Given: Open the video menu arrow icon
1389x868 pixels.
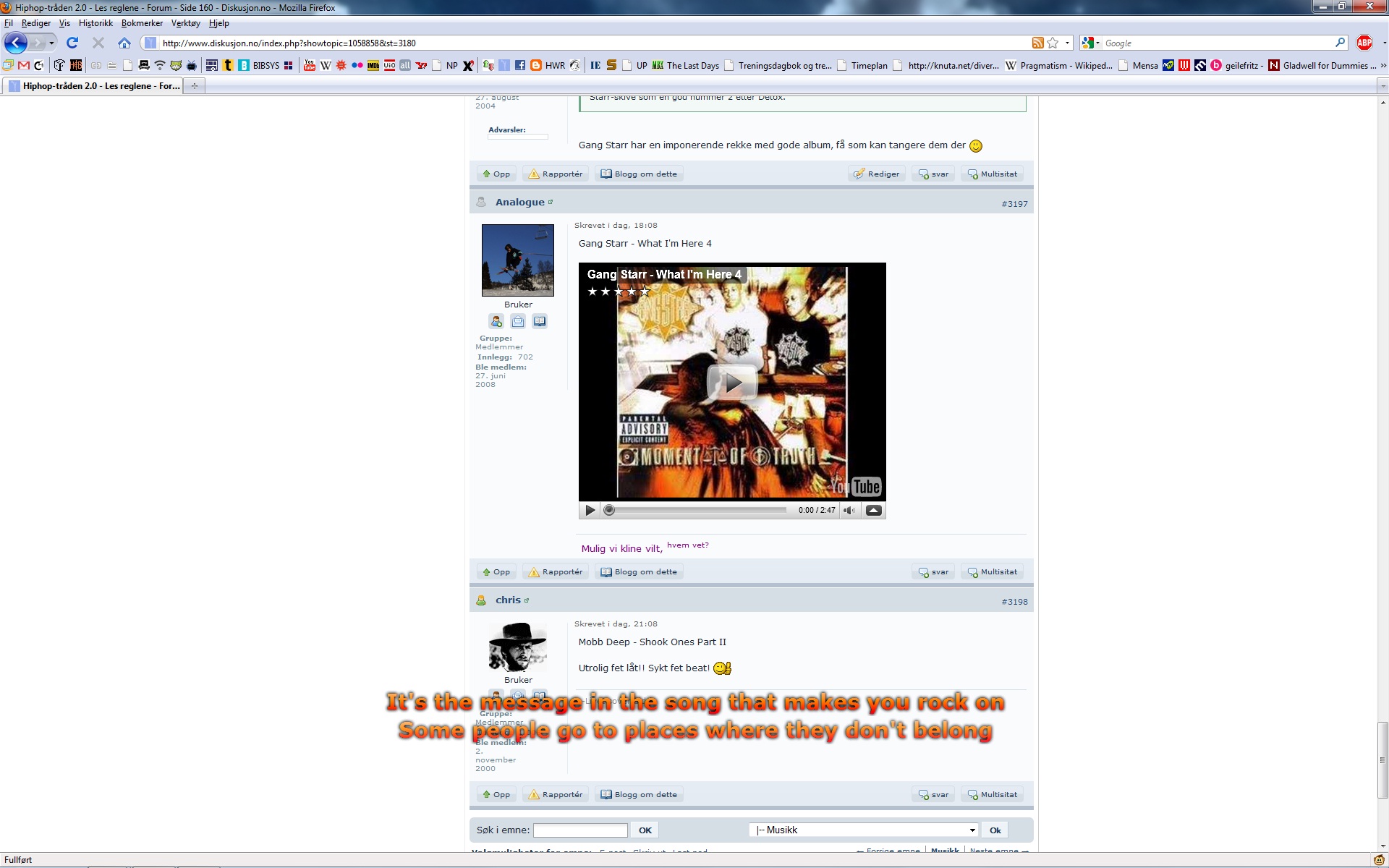Looking at the screenshot, I should pos(873,510).
